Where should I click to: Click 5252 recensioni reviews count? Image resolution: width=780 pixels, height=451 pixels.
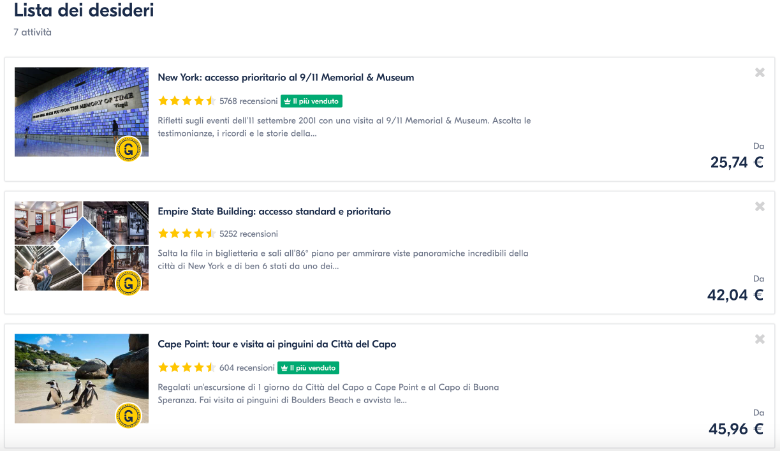[248, 234]
